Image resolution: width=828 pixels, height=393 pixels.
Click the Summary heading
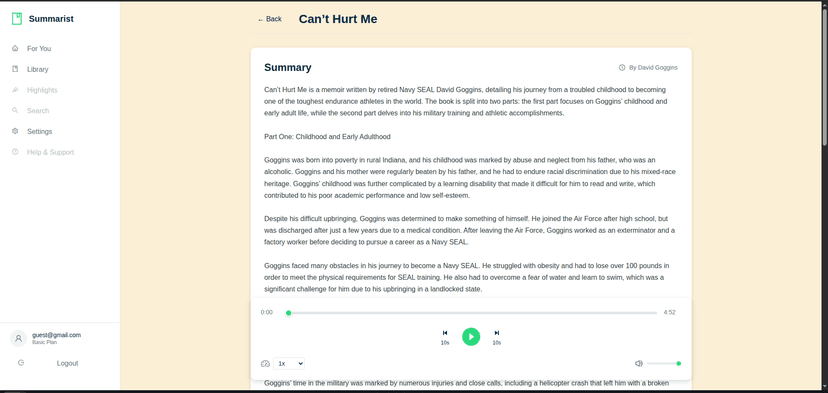[x=288, y=67]
